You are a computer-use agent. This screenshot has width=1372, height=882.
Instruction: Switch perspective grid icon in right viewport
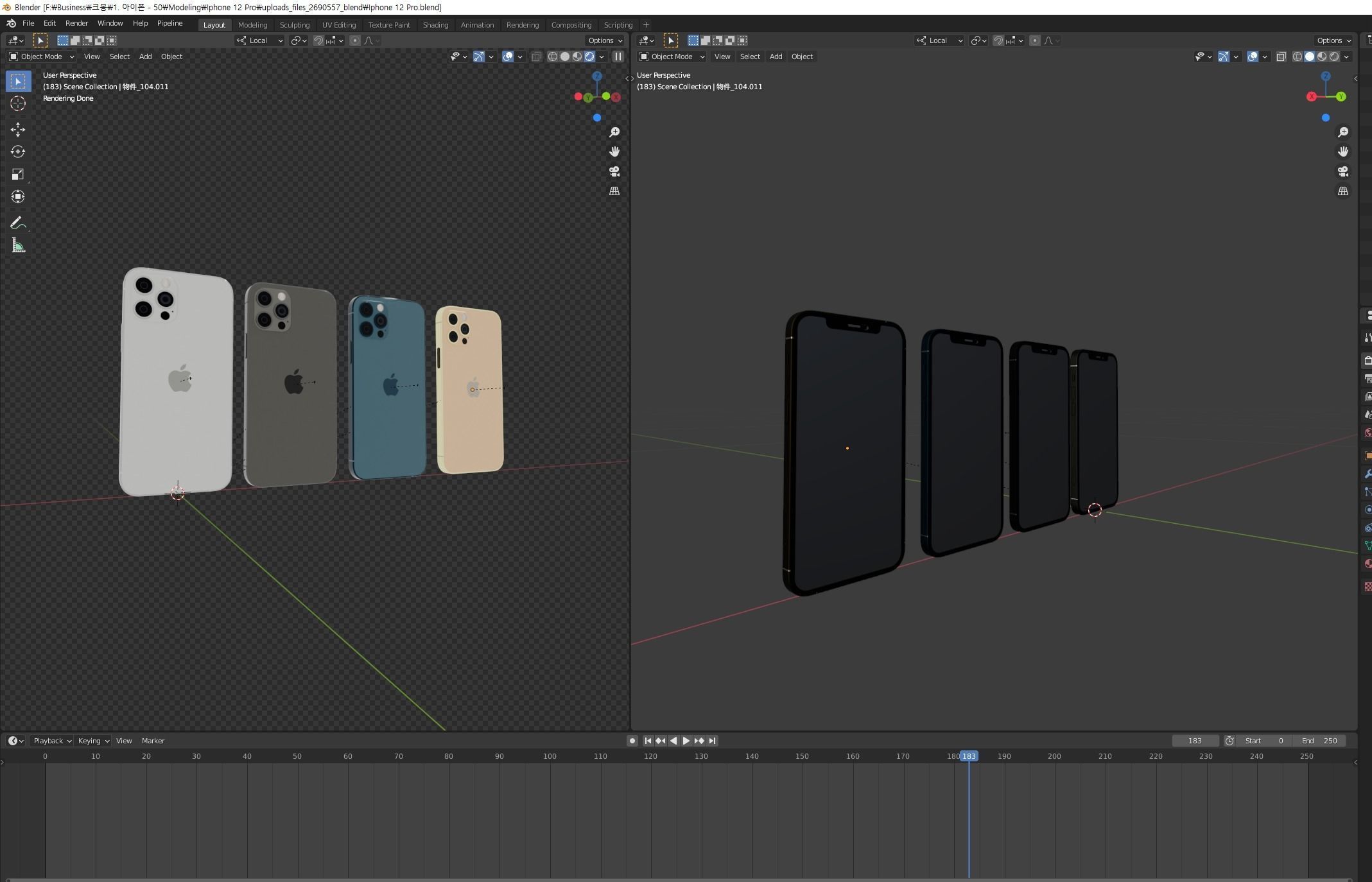1343,191
